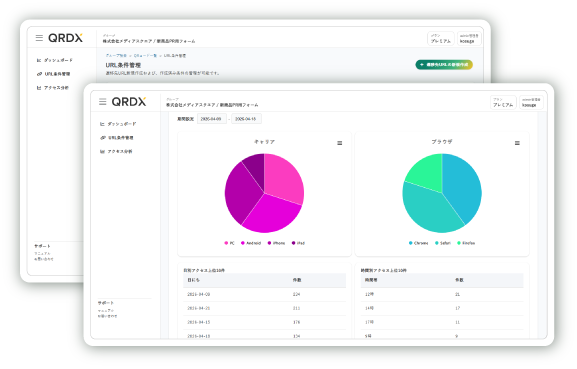Click the プレミアム plan badge in the back window

pyautogui.click(x=440, y=38)
